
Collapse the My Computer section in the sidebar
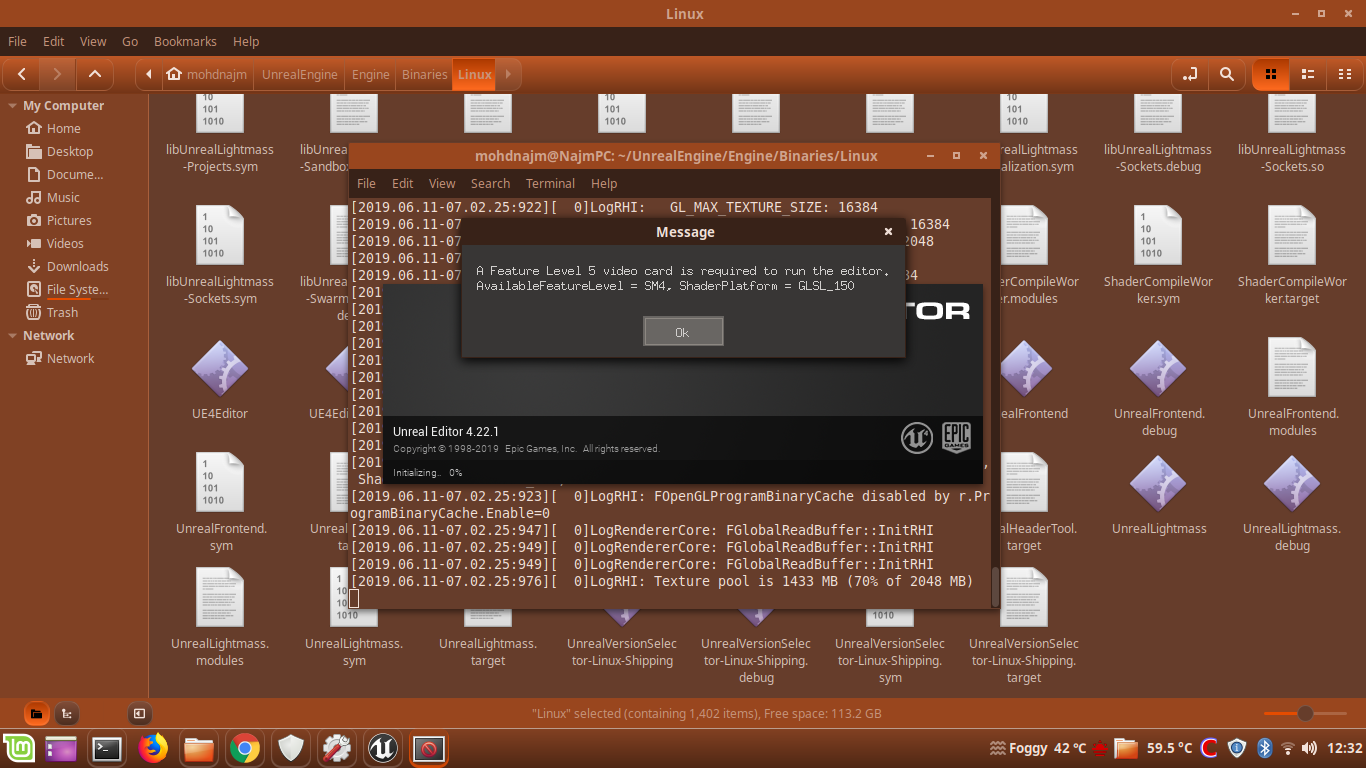[x=10, y=105]
